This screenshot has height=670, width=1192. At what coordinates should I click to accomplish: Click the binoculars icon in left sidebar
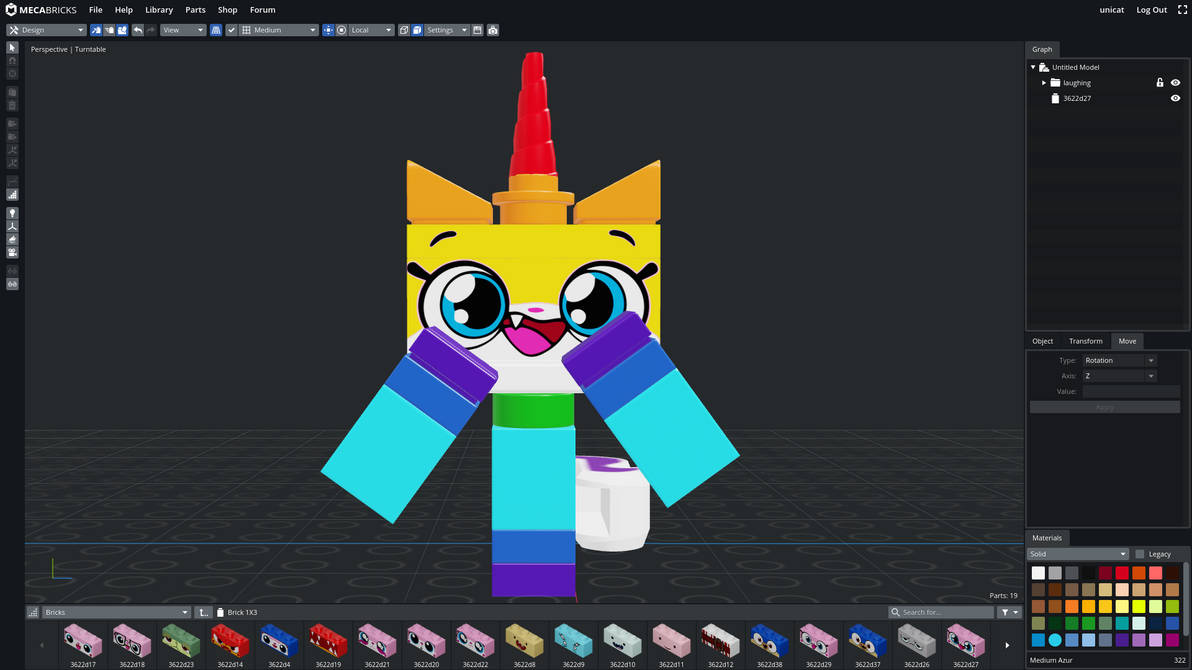(12, 284)
